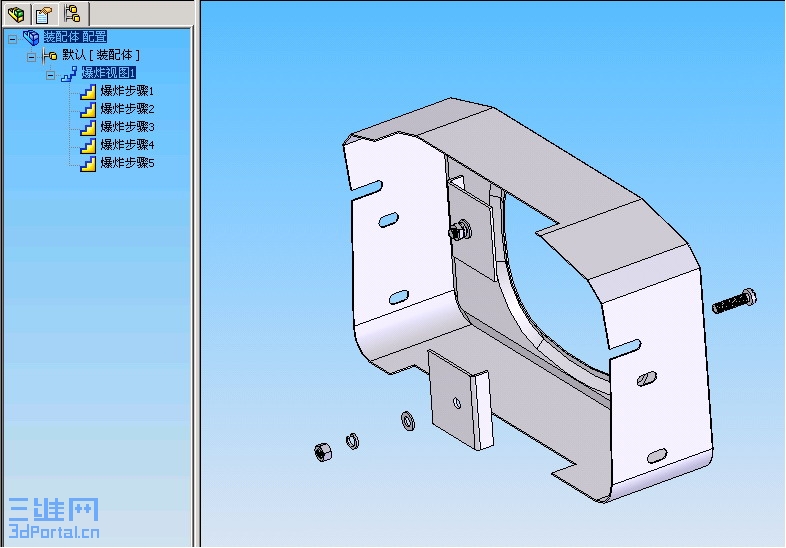
Task: Collapse the 爆炸视图1 node
Action: click(x=50, y=76)
